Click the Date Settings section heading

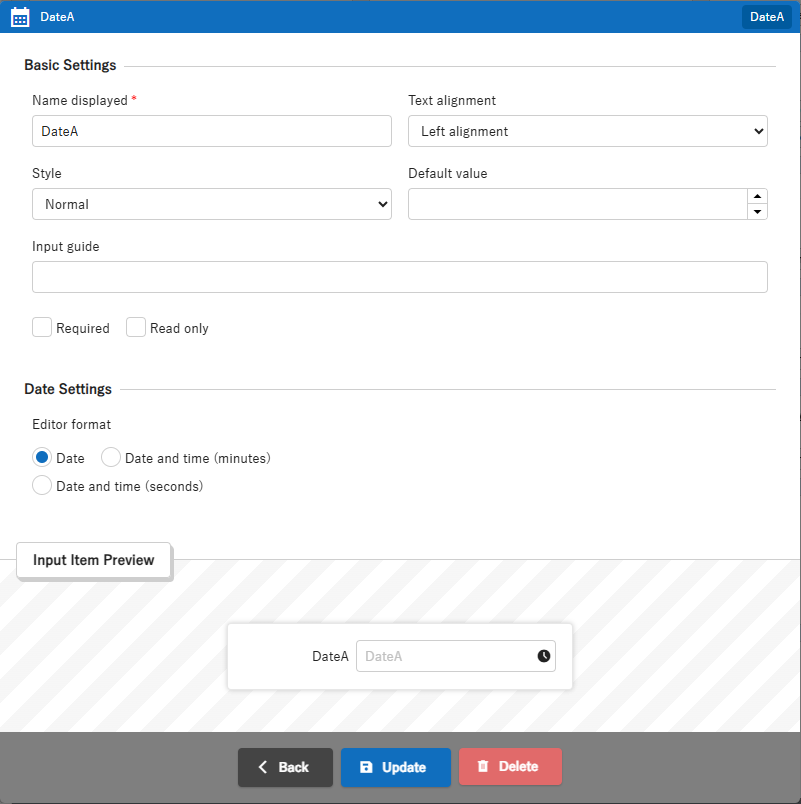click(68, 389)
